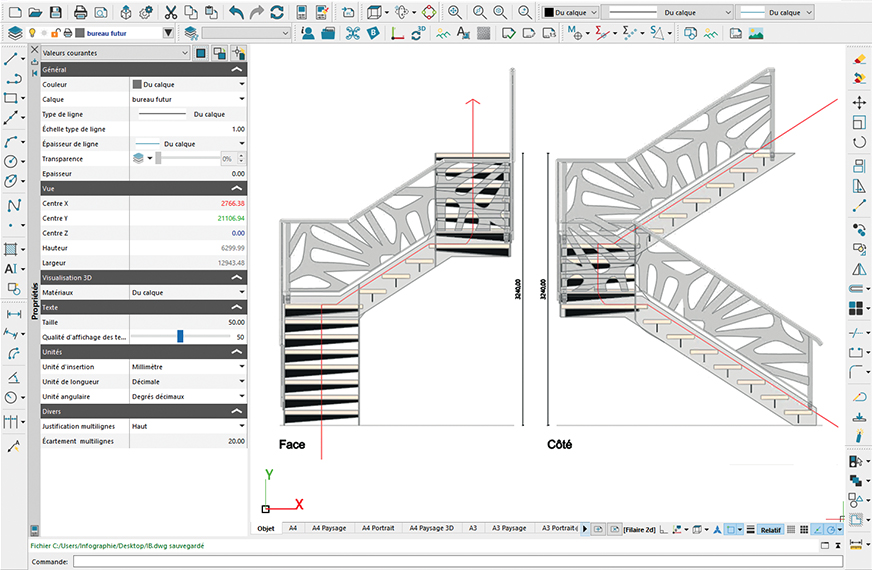Click the Filaire 2d visual style label
872x570 pixels.
point(640,528)
